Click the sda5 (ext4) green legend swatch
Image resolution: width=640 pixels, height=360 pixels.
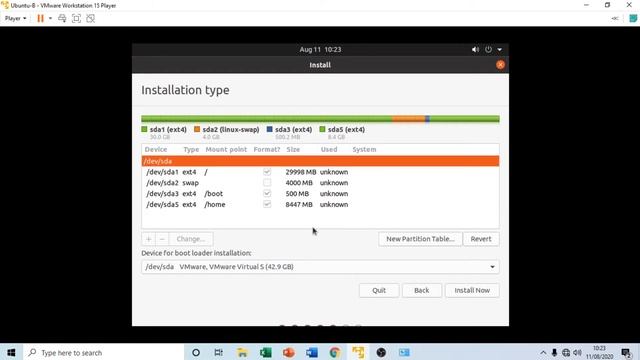(x=322, y=129)
